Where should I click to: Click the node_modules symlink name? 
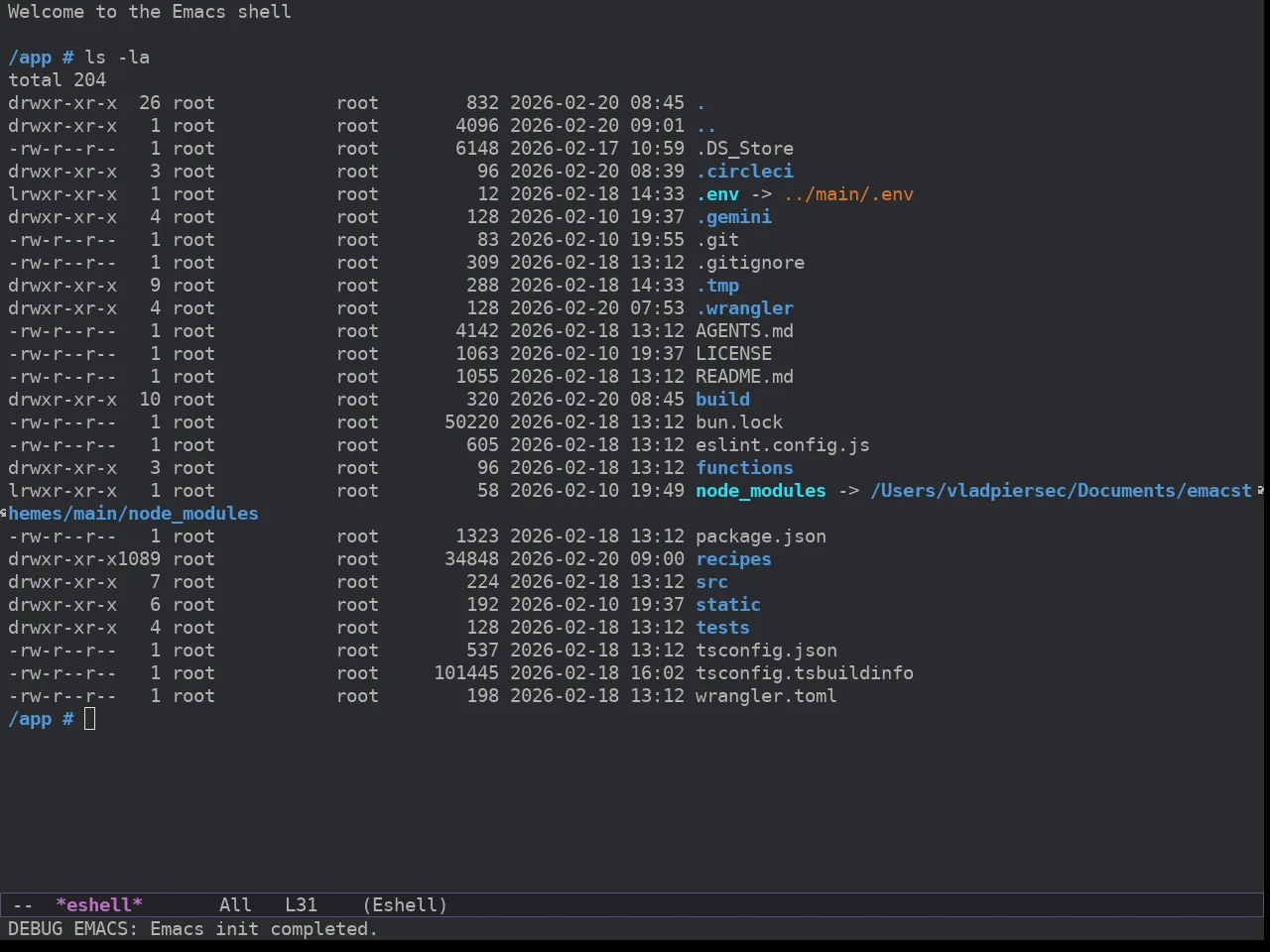tap(761, 491)
